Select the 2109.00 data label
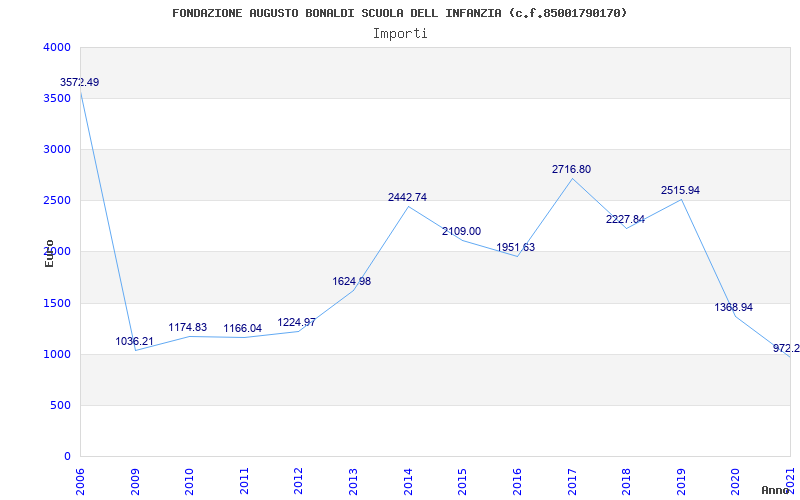The height and width of the screenshot is (500, 800). [461, 232]
